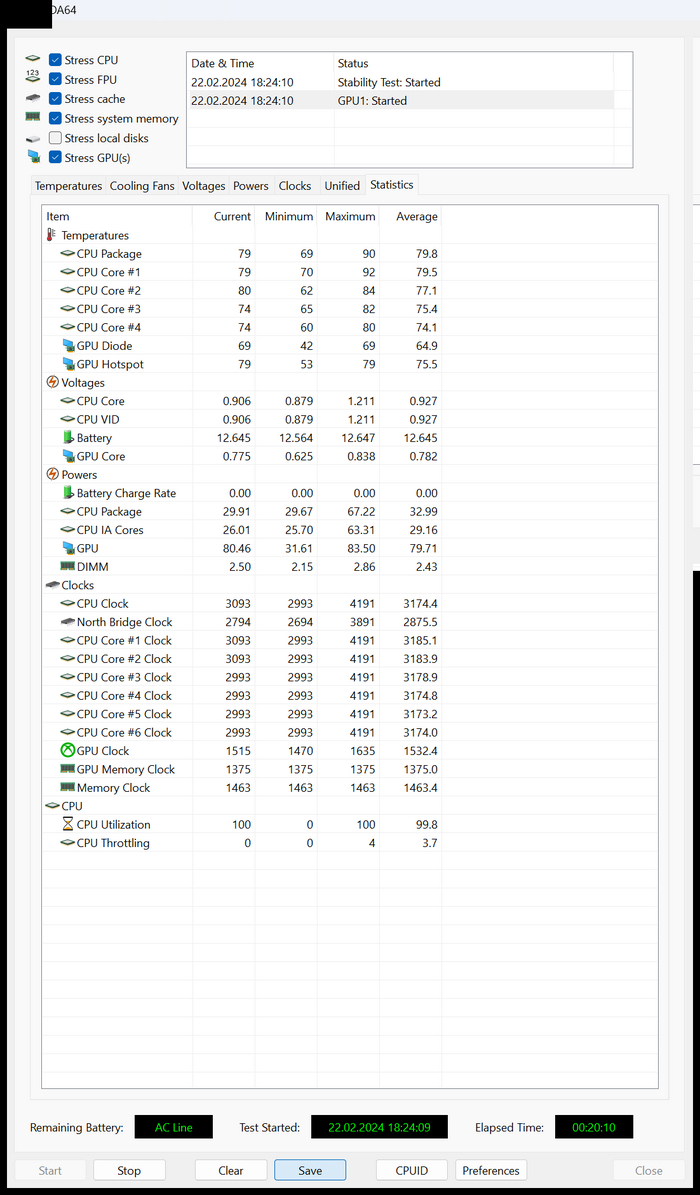
Task: Click the CPU Utilization hourglass icon
Action: pyautogui.click(x=68, y=825)
